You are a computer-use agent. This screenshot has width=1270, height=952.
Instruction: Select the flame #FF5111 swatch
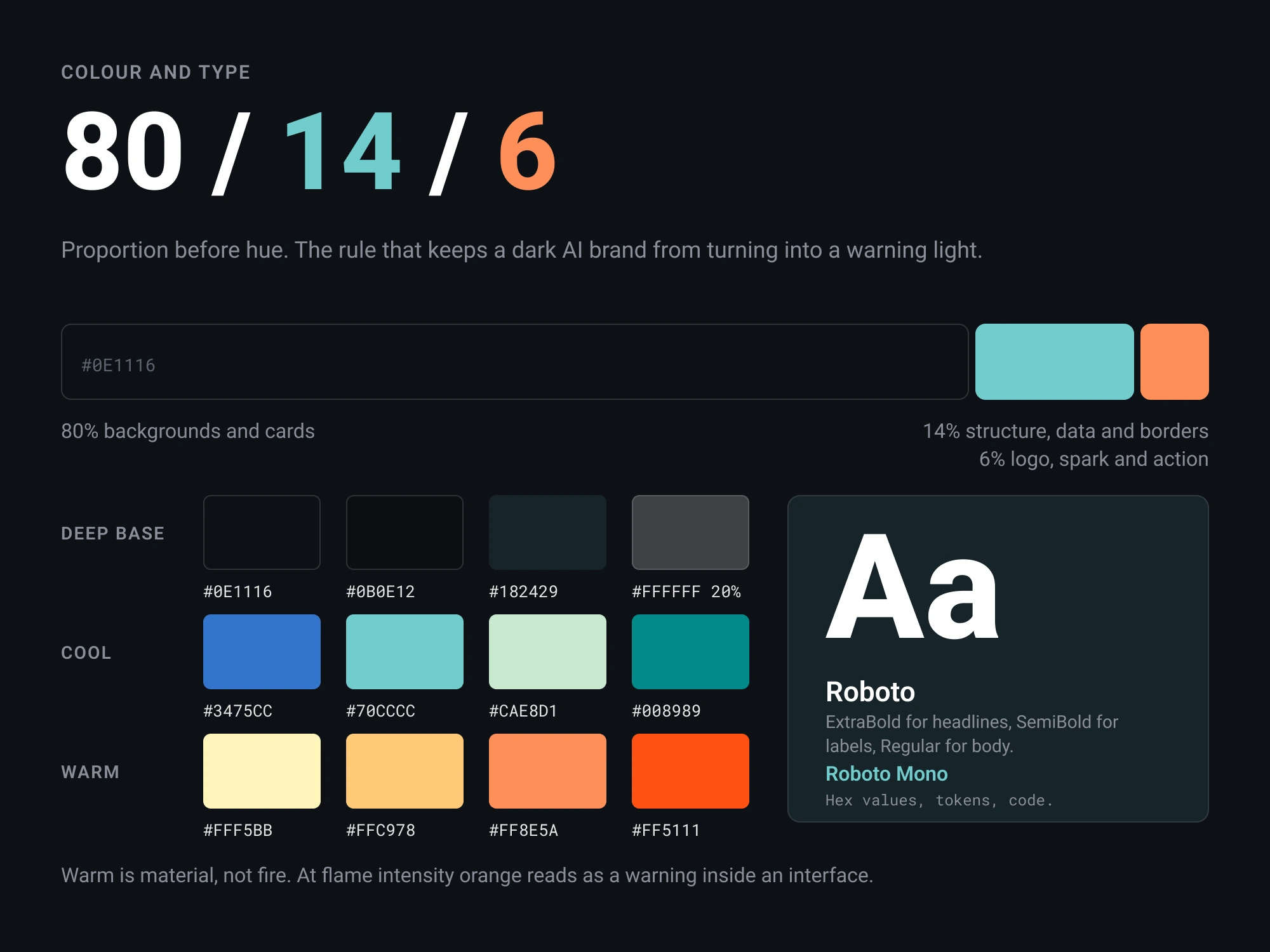pyautogui.click(x=690, y=771)
